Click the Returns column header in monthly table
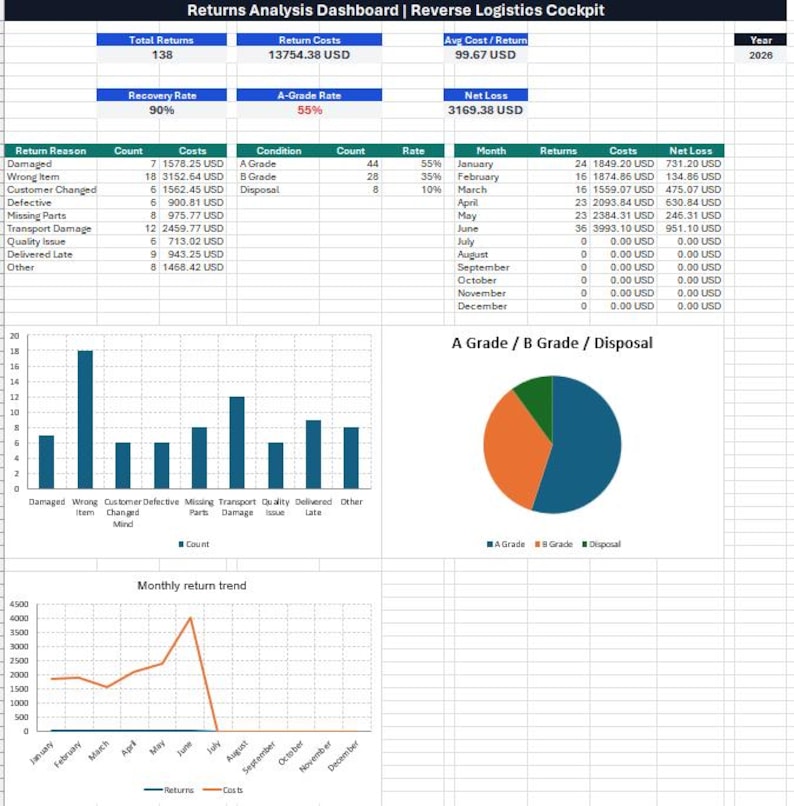Viewport: 794px width, 806px height. coord(559,151)
